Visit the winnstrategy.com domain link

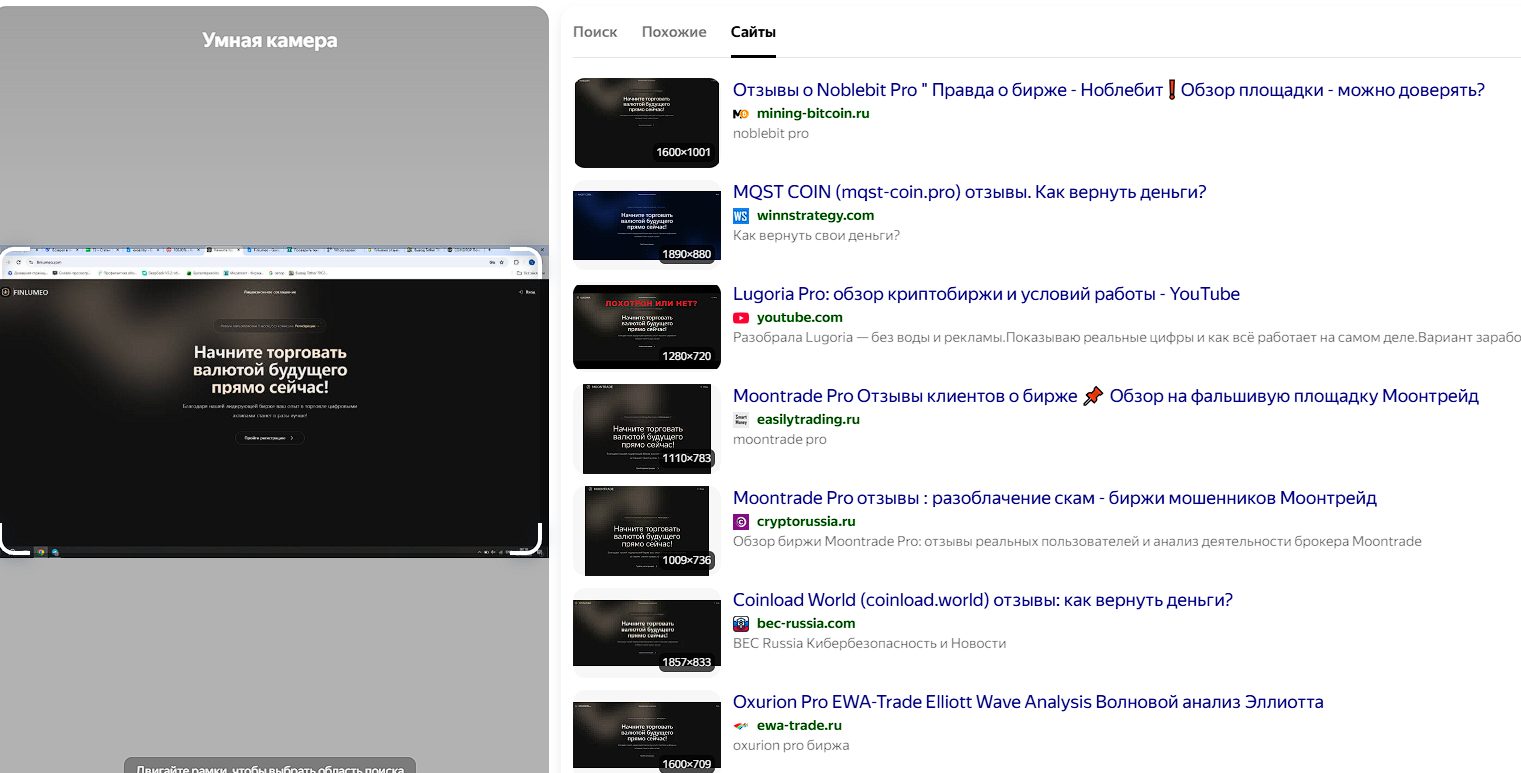point(815,216)
